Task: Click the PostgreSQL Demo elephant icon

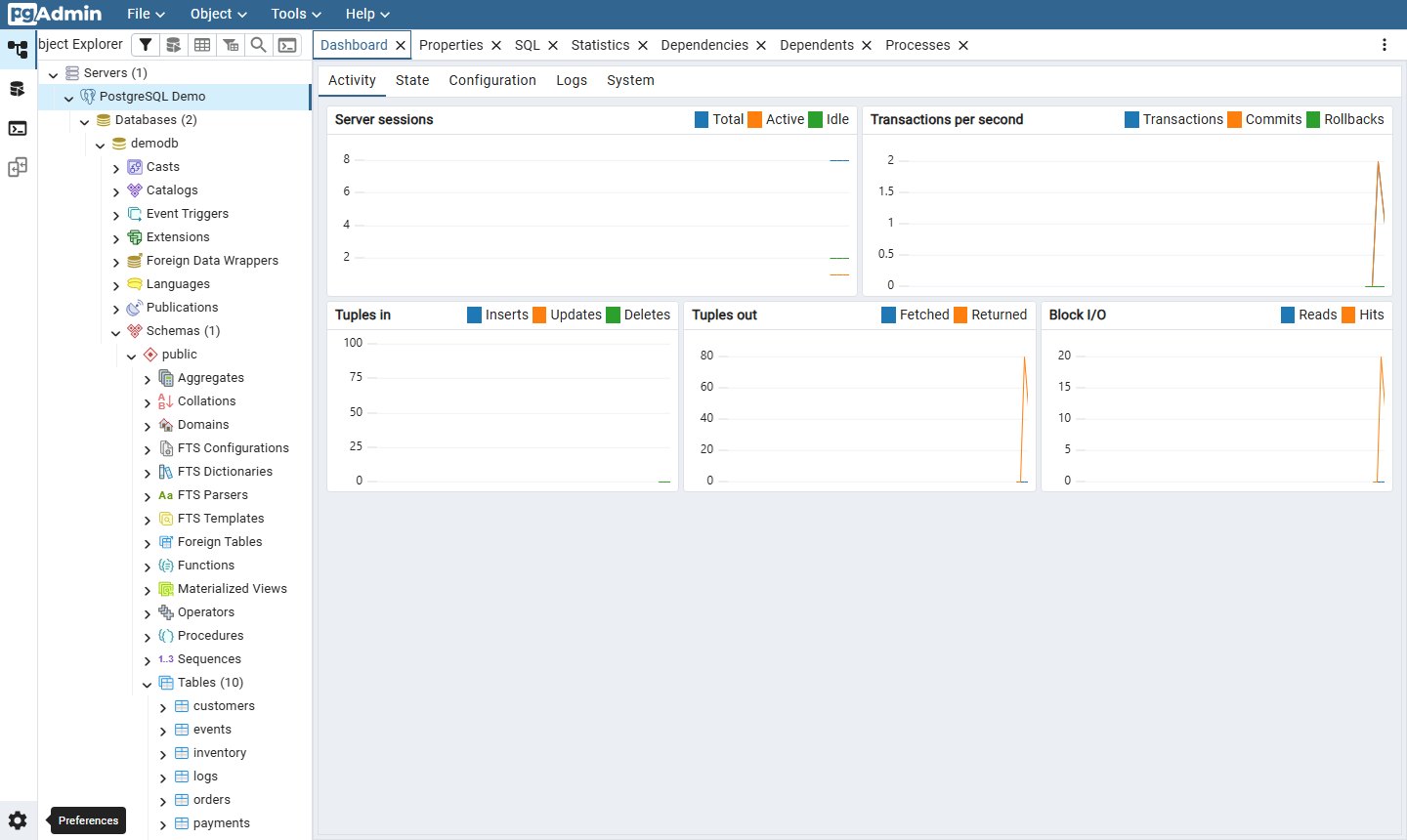Action: [x=88, y=97]
